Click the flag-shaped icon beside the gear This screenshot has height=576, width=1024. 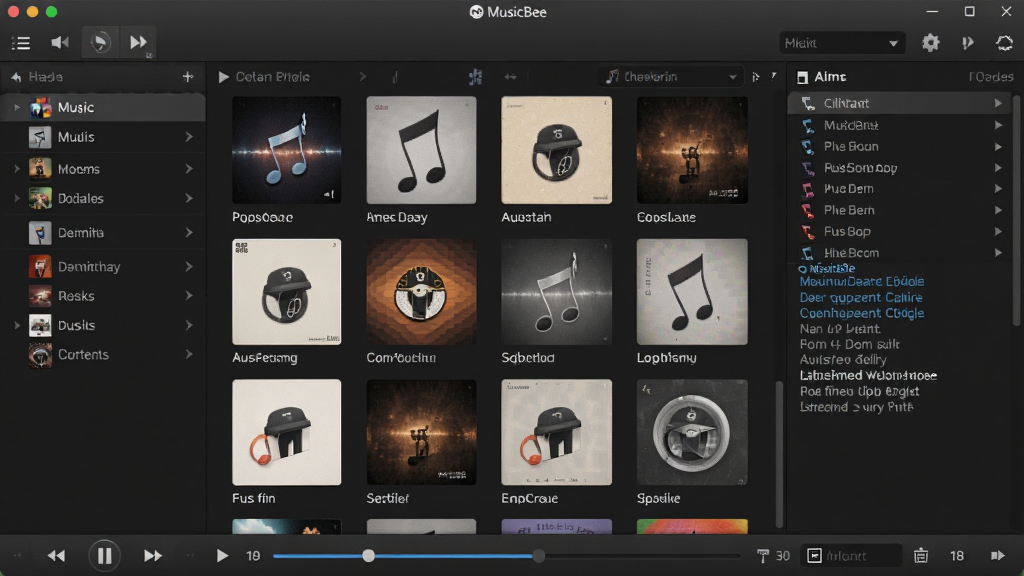coord(968,43)
